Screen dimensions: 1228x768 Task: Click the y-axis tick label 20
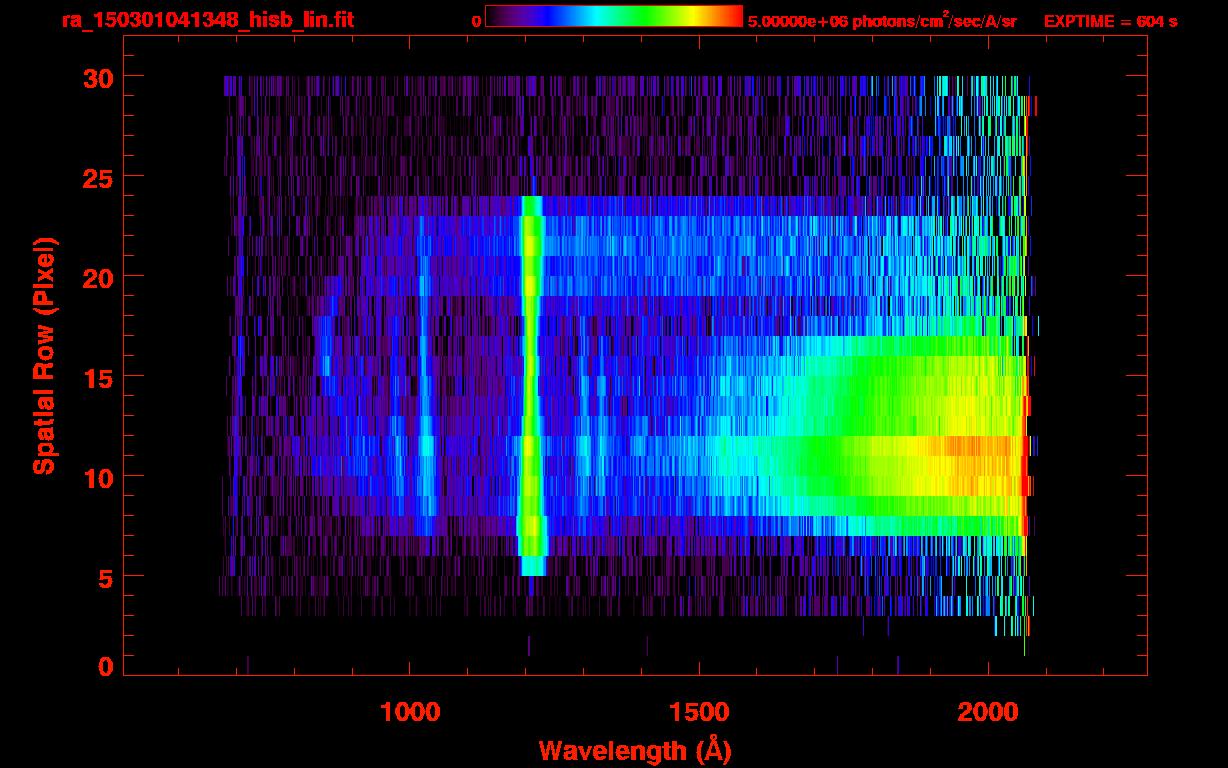click(x=97, y=276)
